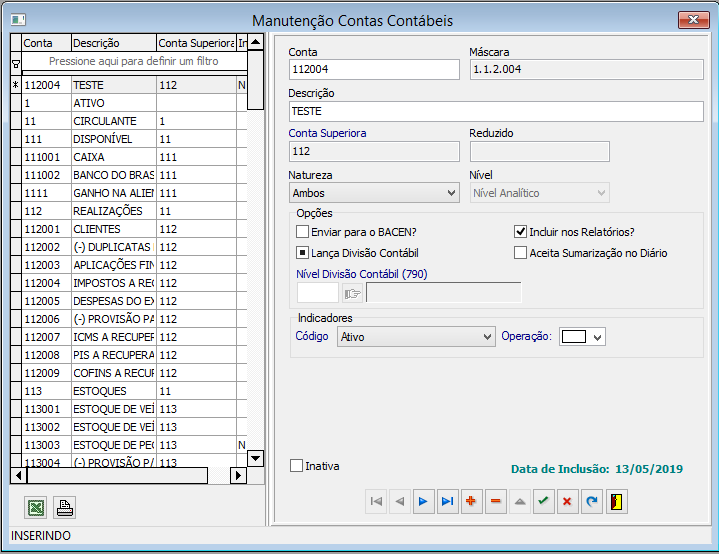Click the exit door icon

click(616, 502)
